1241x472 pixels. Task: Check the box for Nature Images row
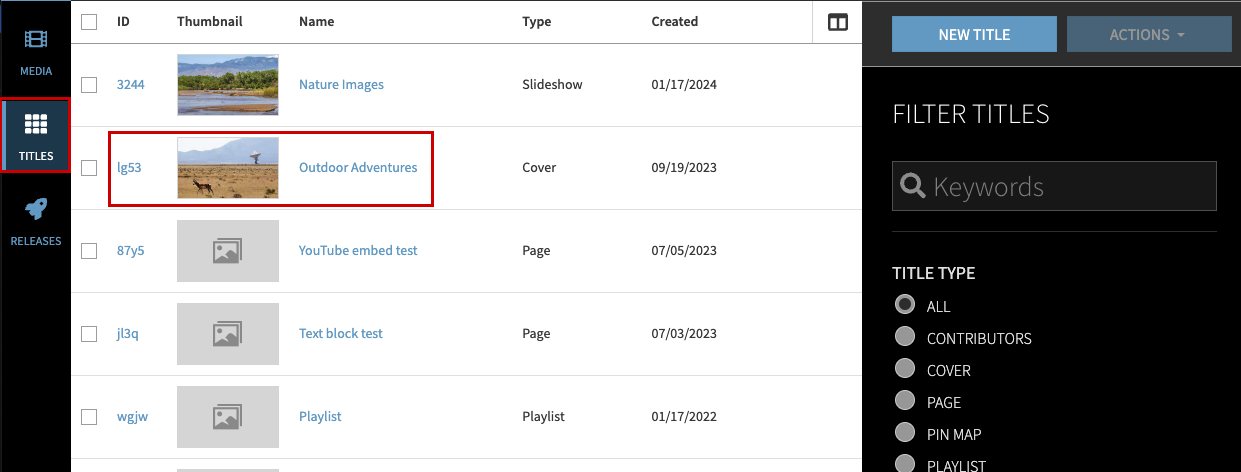[89, 85]
